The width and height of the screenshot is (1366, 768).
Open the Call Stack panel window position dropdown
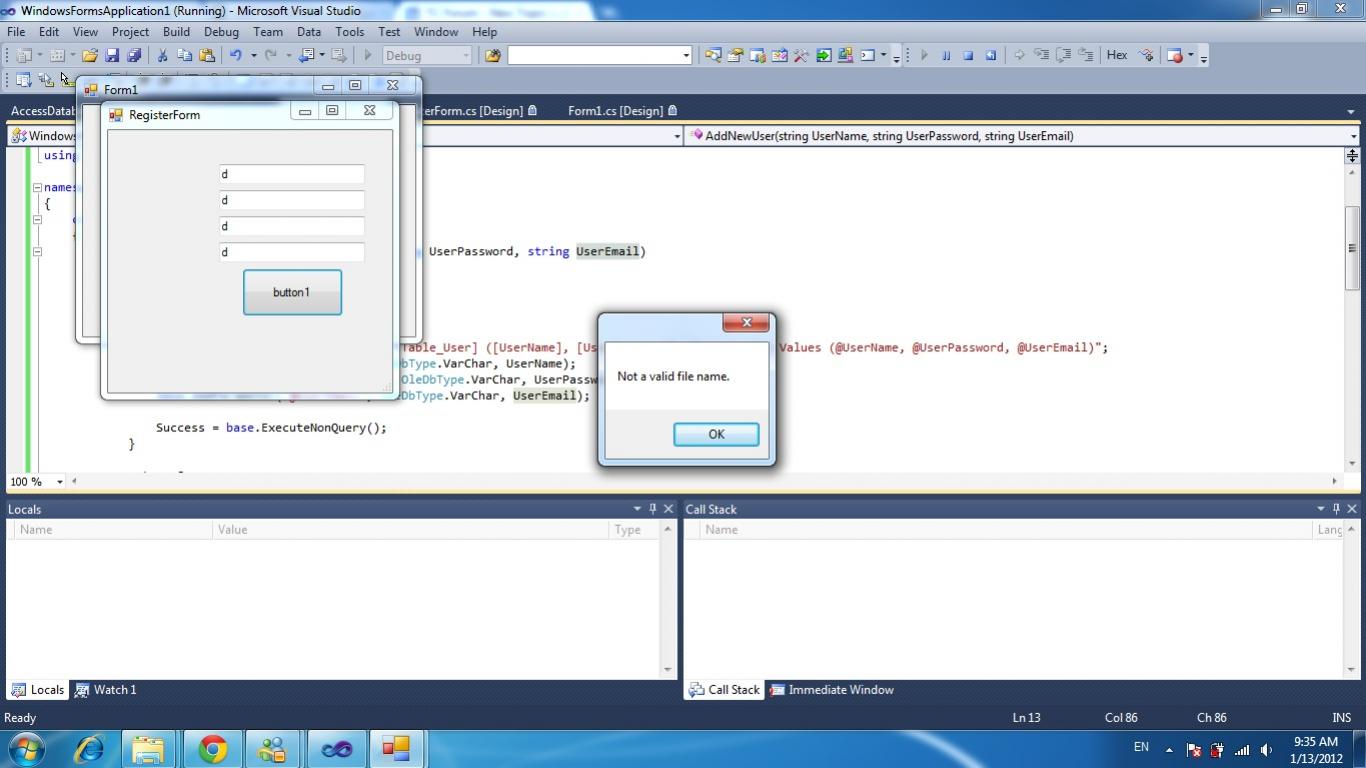pyautogui.click(x=1320, y=509)
